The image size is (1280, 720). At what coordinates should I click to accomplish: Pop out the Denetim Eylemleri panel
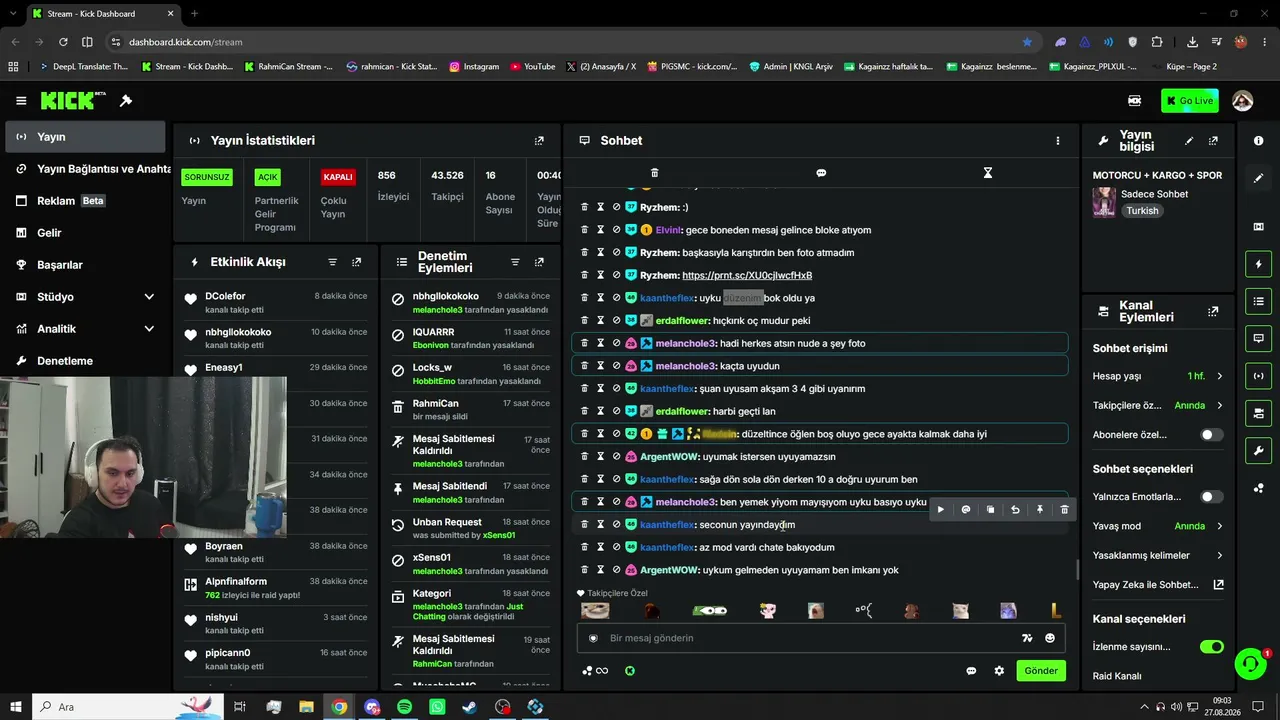[x=539, y=262]
